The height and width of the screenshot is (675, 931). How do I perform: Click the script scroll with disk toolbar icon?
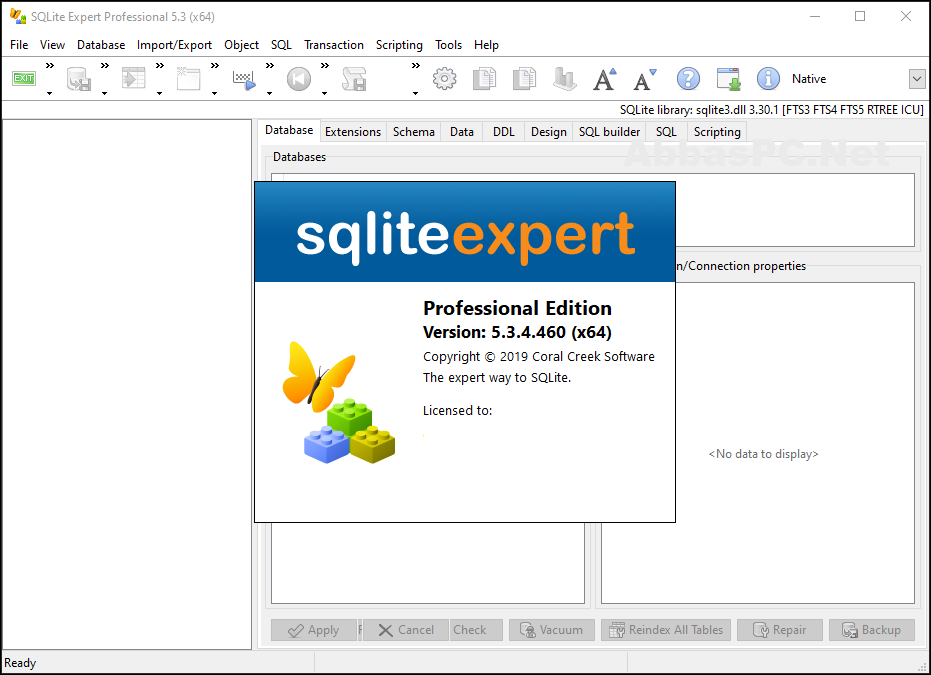pos(354,79)
